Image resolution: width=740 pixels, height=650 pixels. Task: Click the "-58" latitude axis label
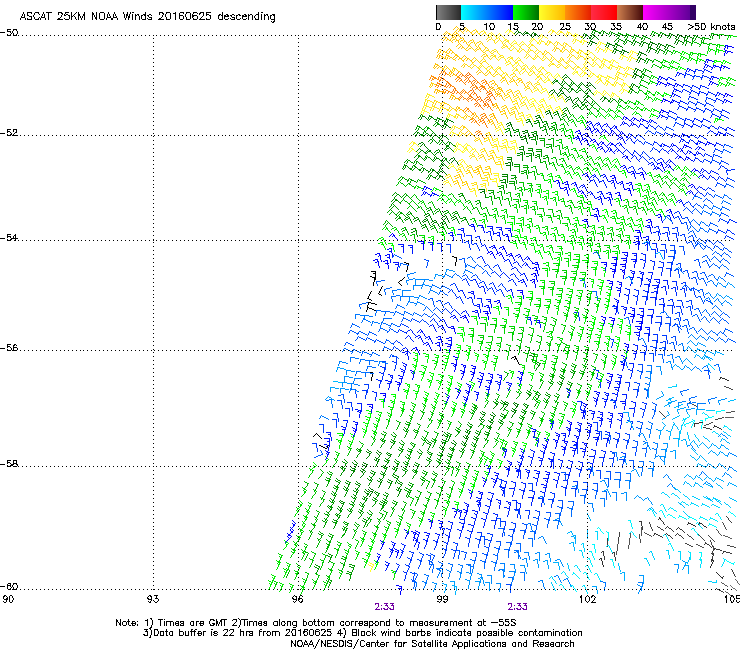[9, 464]
